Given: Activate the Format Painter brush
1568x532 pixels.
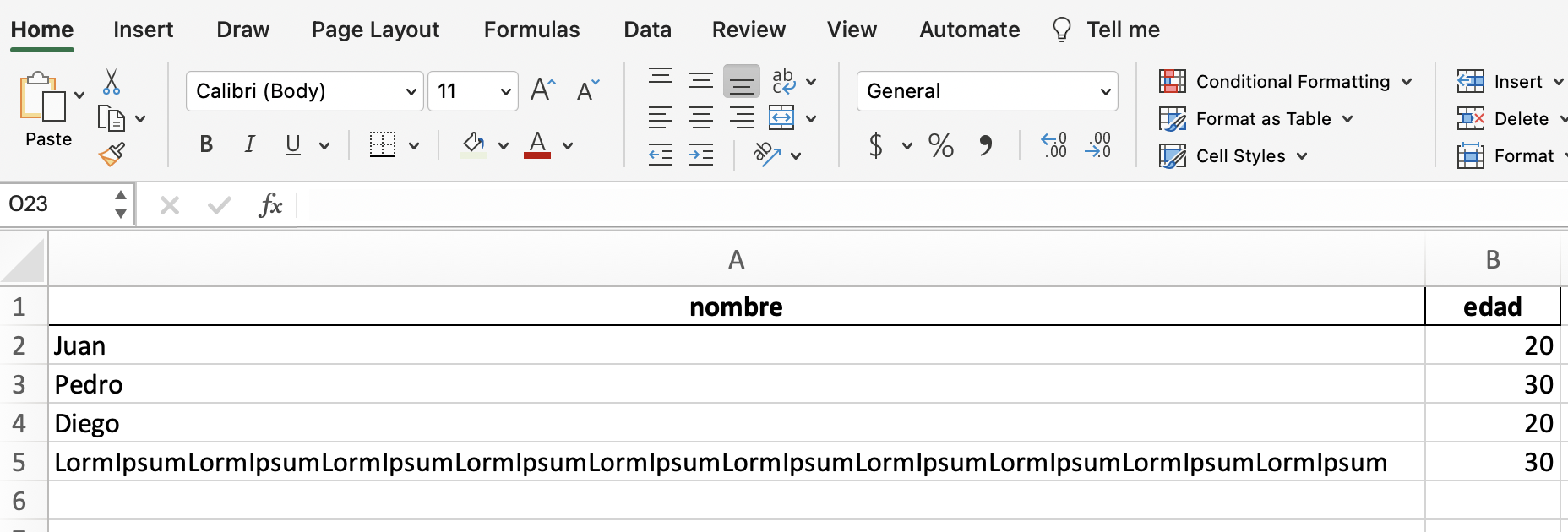Looking at the screenshot, I should pyautogui.click(x=112, y=154).
